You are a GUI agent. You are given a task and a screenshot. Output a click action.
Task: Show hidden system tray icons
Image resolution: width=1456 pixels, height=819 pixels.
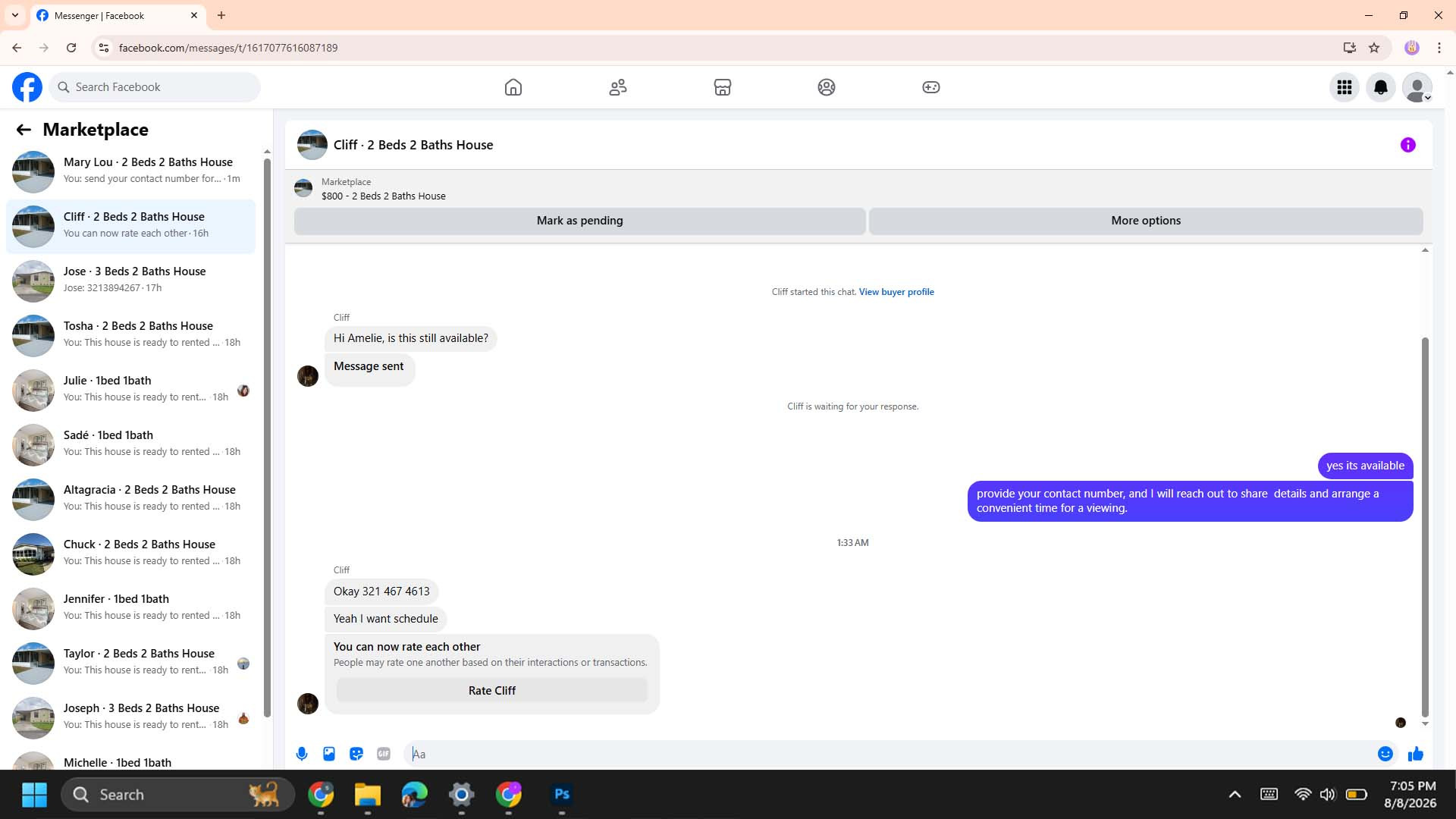point(1235,795)
